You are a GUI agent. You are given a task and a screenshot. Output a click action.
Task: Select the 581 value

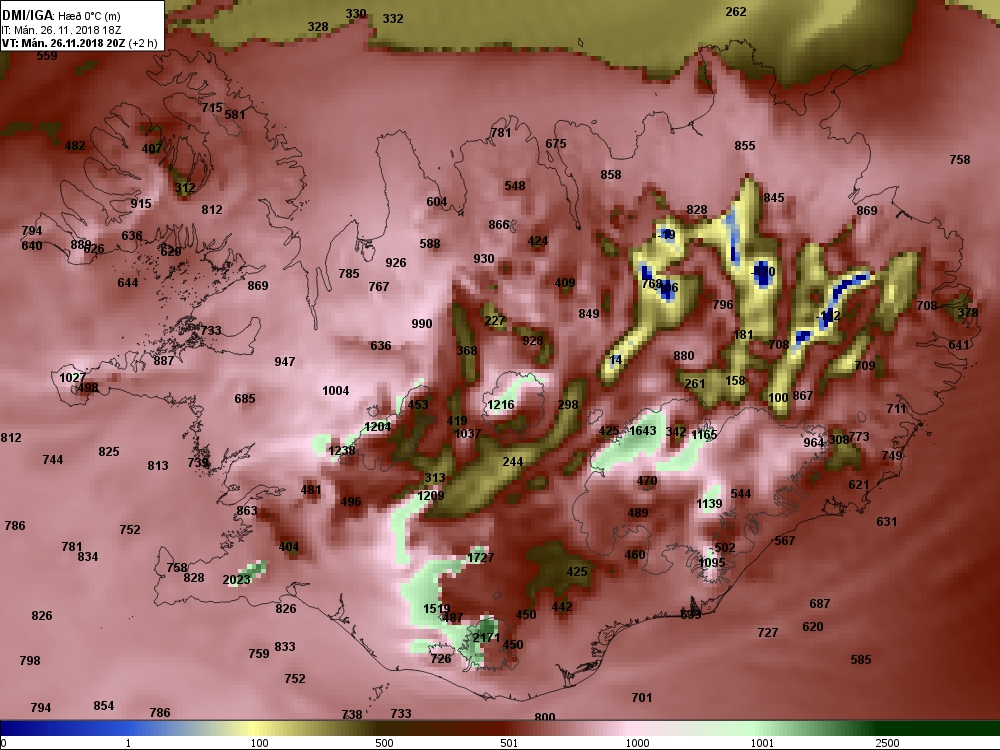click(235, 115)
